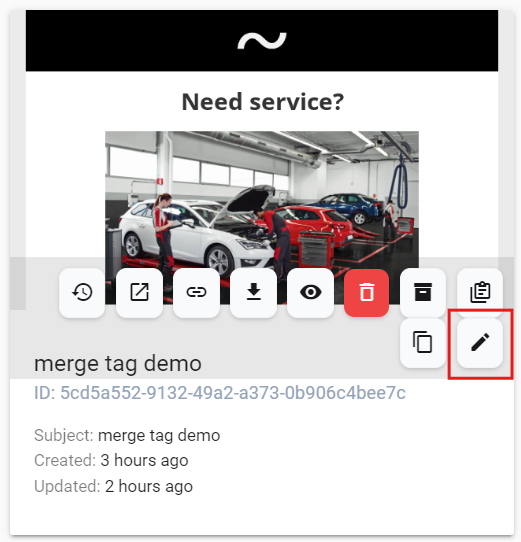Preview the template with the eye icon
521x542 pixels.
[x=310, y=292]
